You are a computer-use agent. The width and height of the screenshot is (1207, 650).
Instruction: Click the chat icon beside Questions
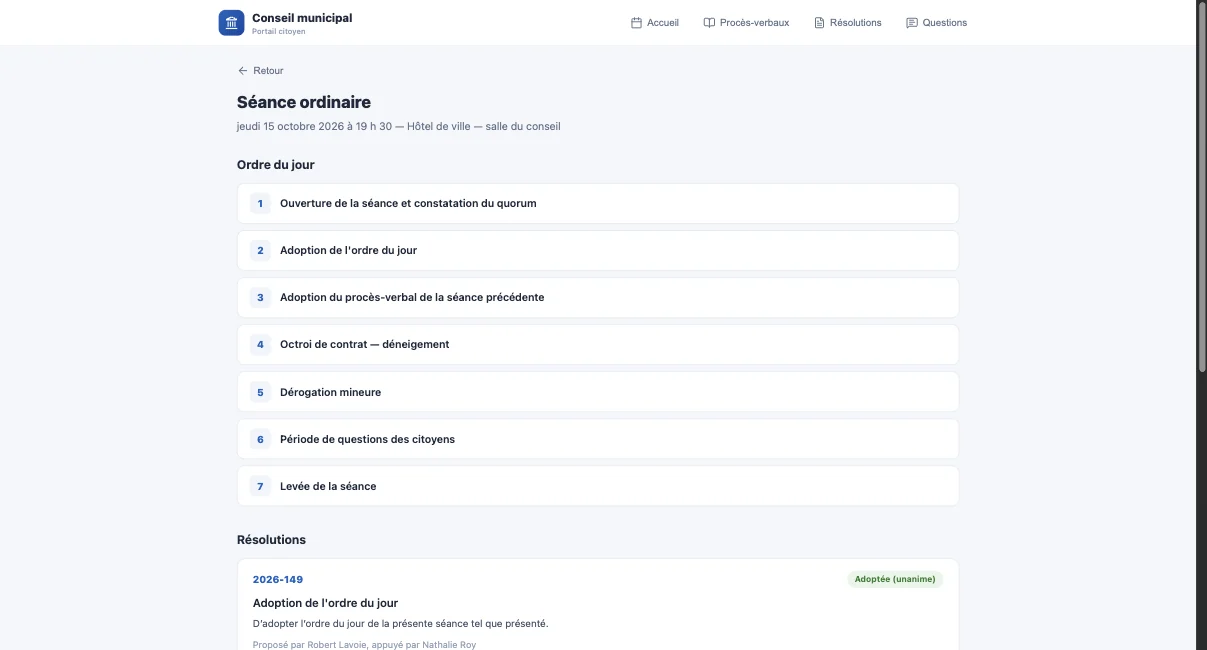[912, 23]
